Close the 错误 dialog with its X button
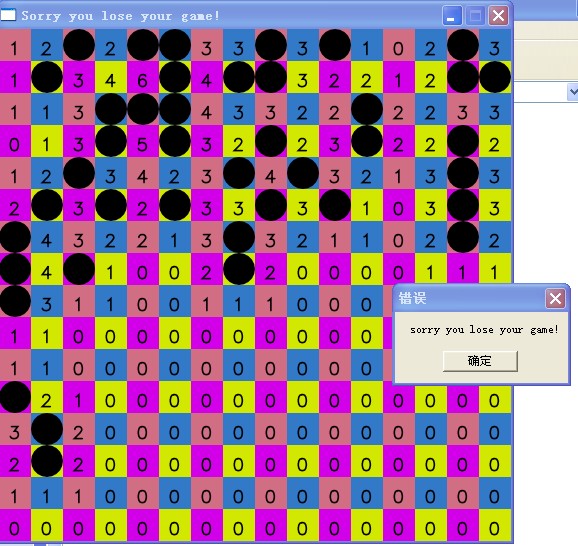This screenshot has height=546, width=578. click(556, 298)
